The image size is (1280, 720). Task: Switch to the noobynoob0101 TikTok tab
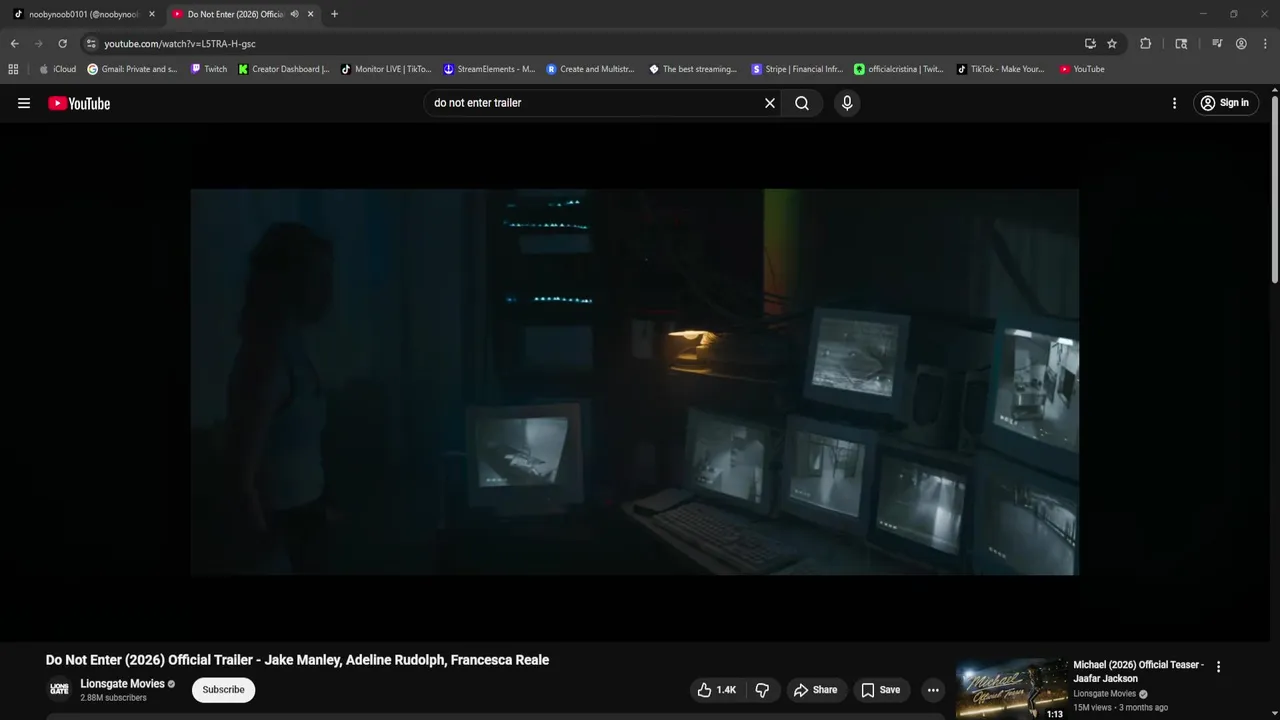pyautogui.click(x=84, y=14)
